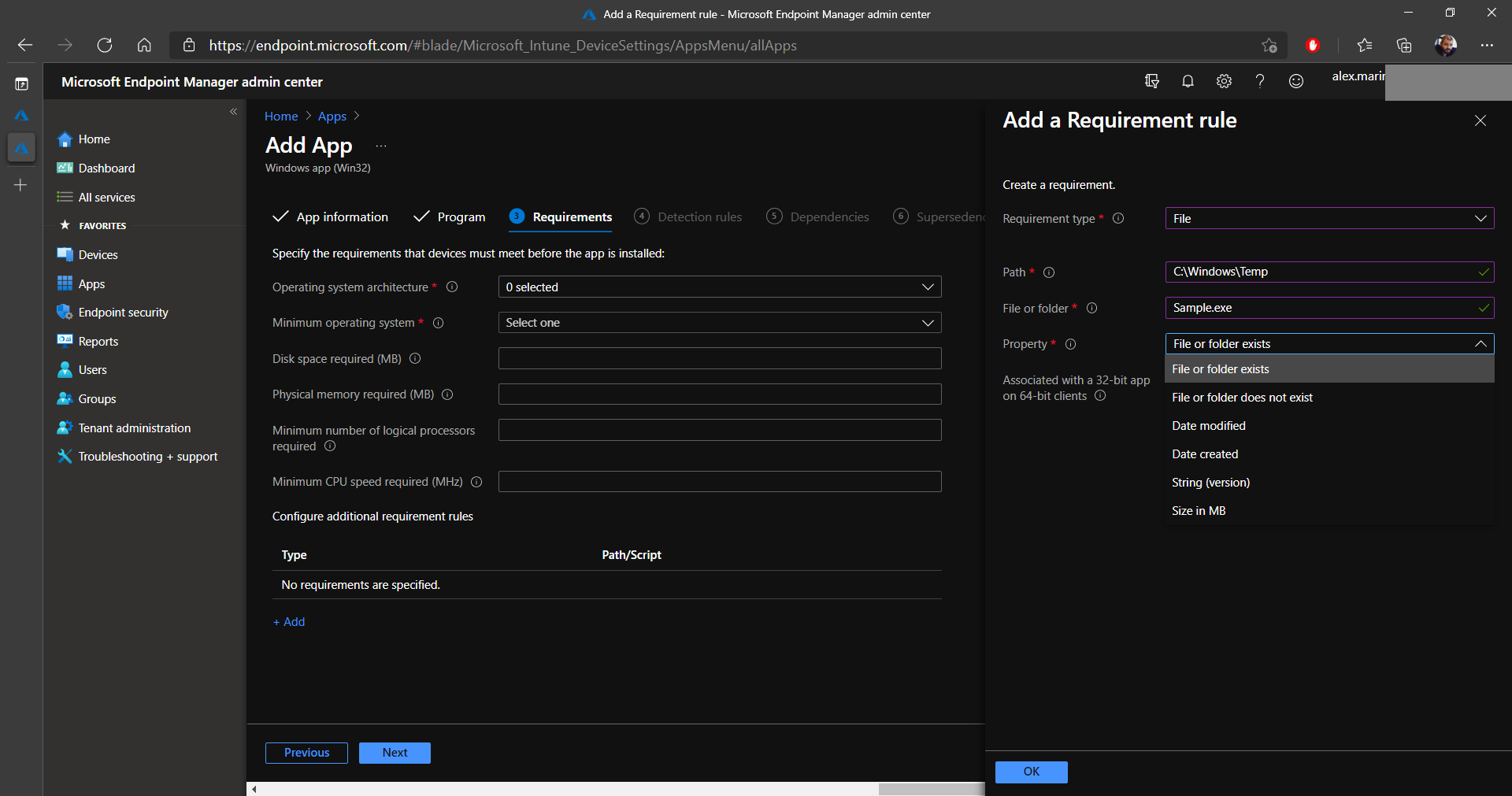The height and width of the screenshot is (796, 1512).
Task: Open Endpoint security in sidebar
Action: (123, 313)
